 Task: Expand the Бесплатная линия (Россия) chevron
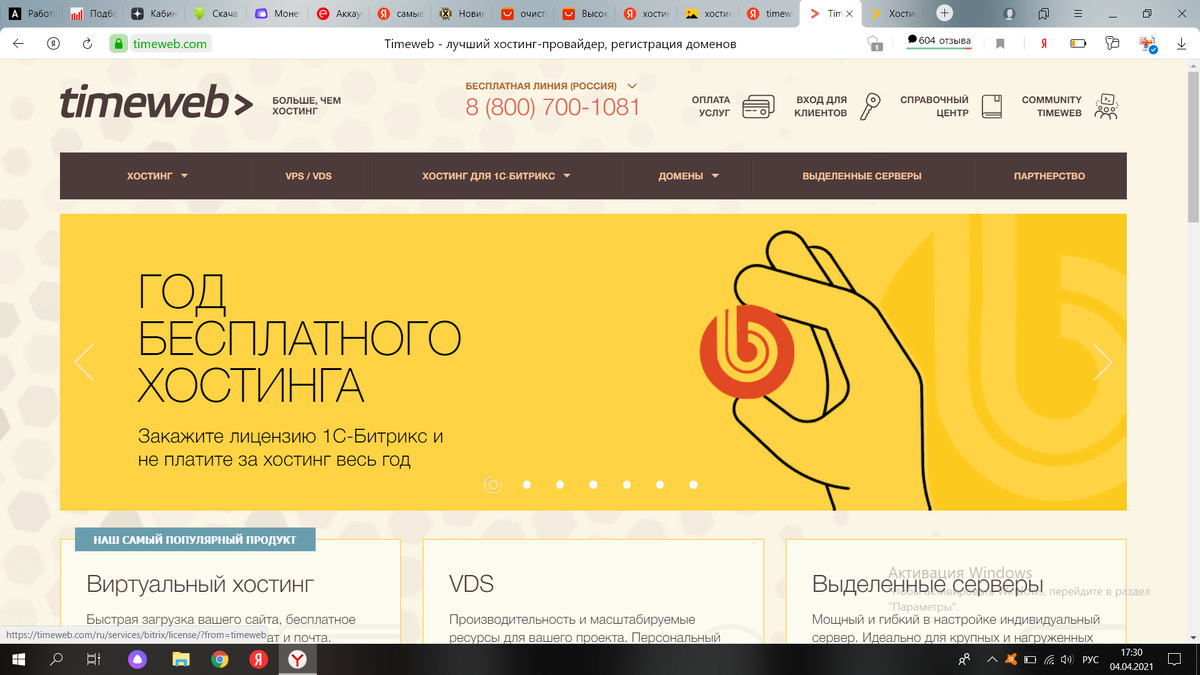click(x=631, y=86)
